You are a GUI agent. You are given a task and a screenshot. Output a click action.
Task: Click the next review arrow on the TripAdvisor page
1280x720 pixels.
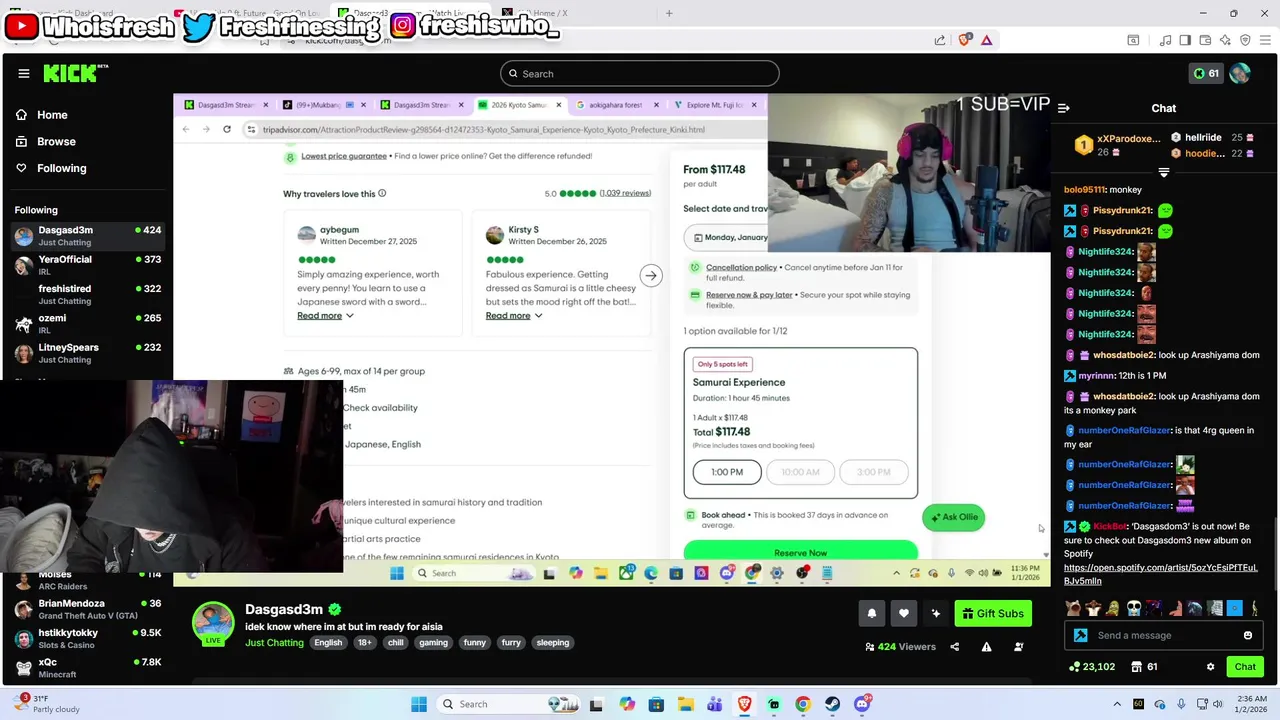(651, 276)
